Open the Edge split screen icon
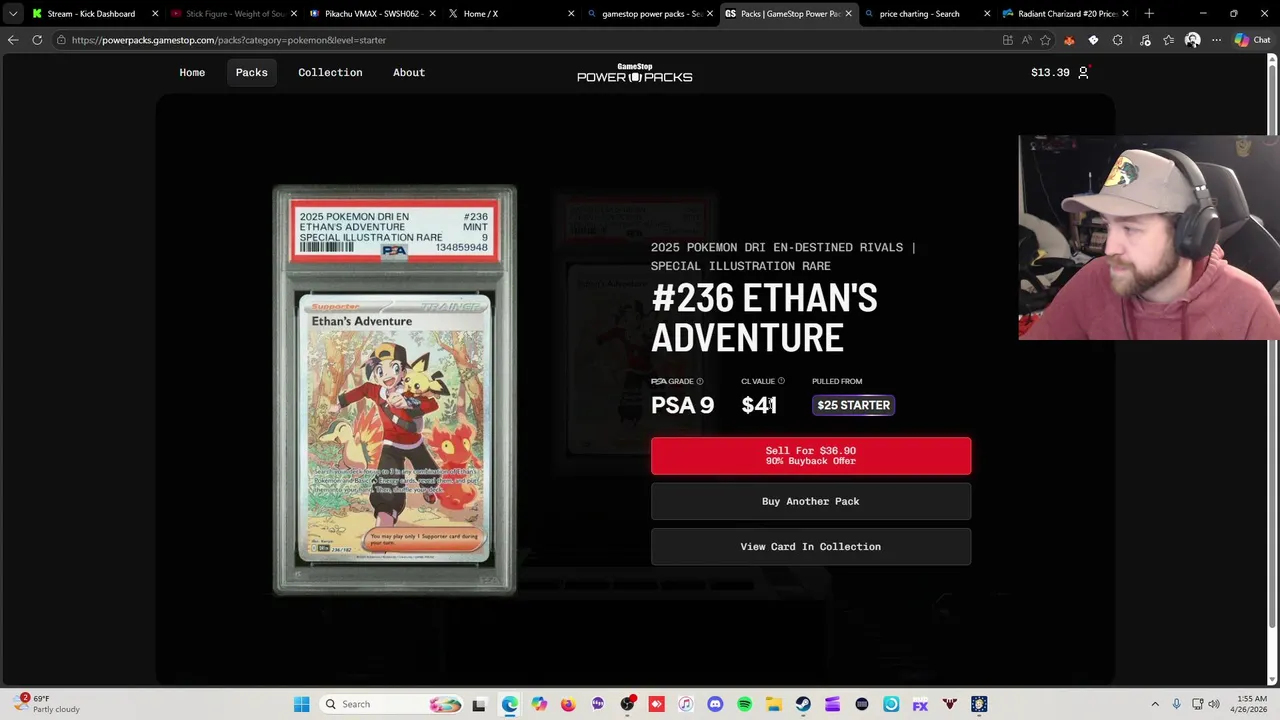 click(1007, 40)
